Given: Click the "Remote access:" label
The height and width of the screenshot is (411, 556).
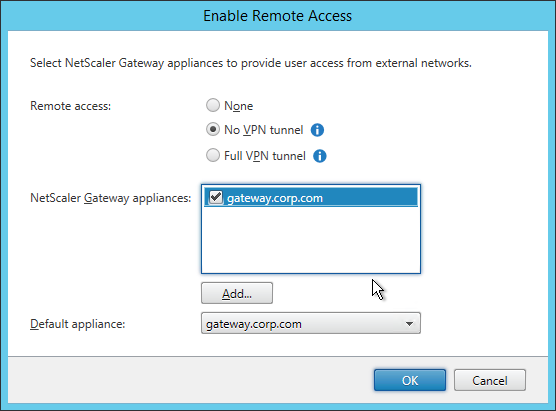Looking at the screenshot, I should point(71,106).
